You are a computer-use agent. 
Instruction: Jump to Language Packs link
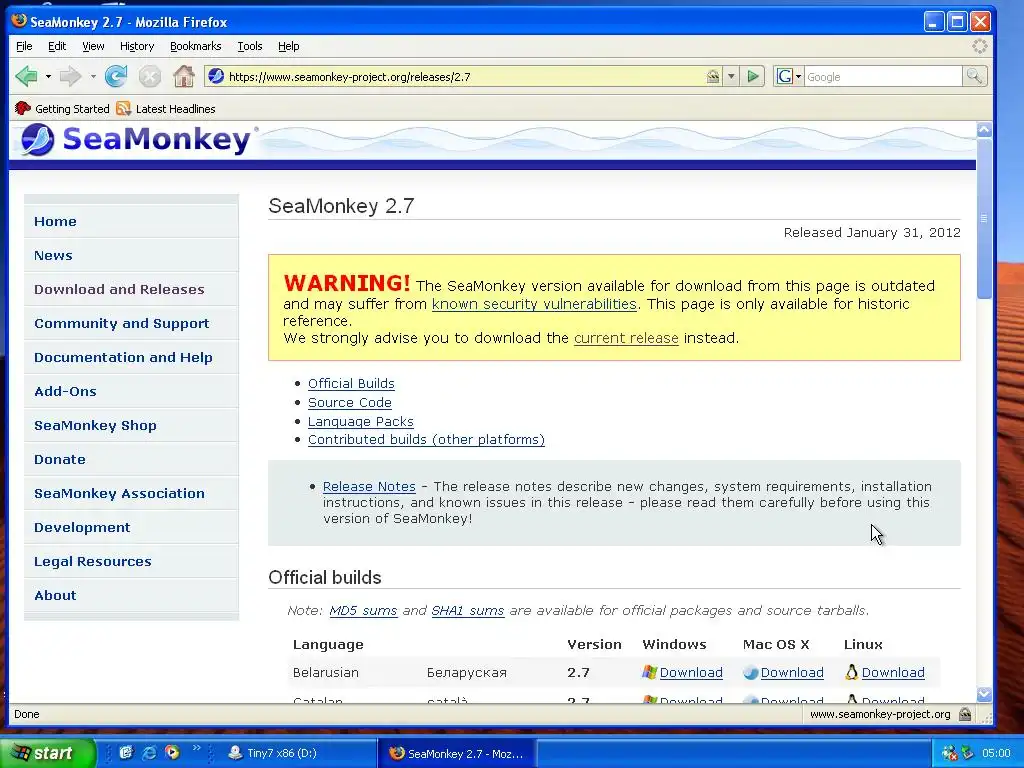(x=360, y=421)
